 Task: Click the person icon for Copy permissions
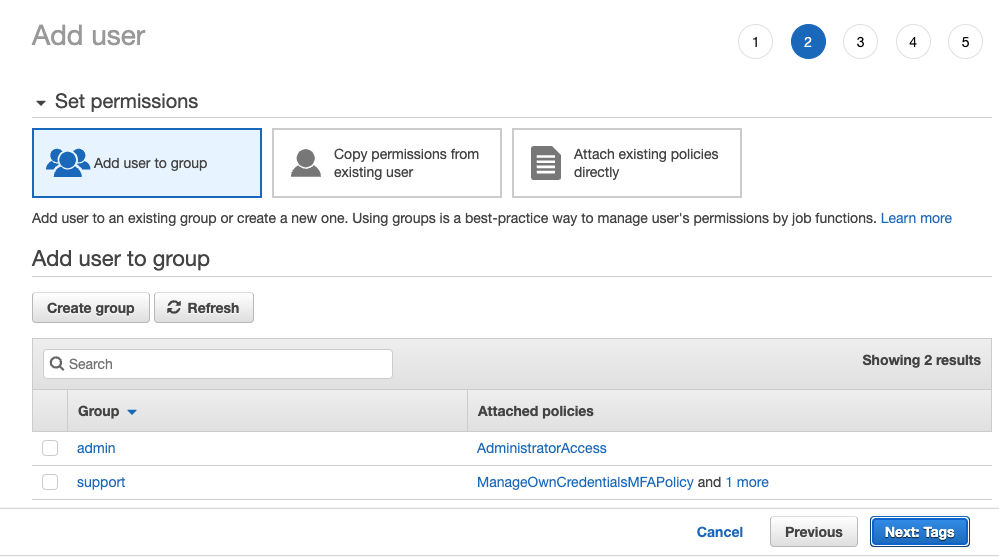click(305, 162)
